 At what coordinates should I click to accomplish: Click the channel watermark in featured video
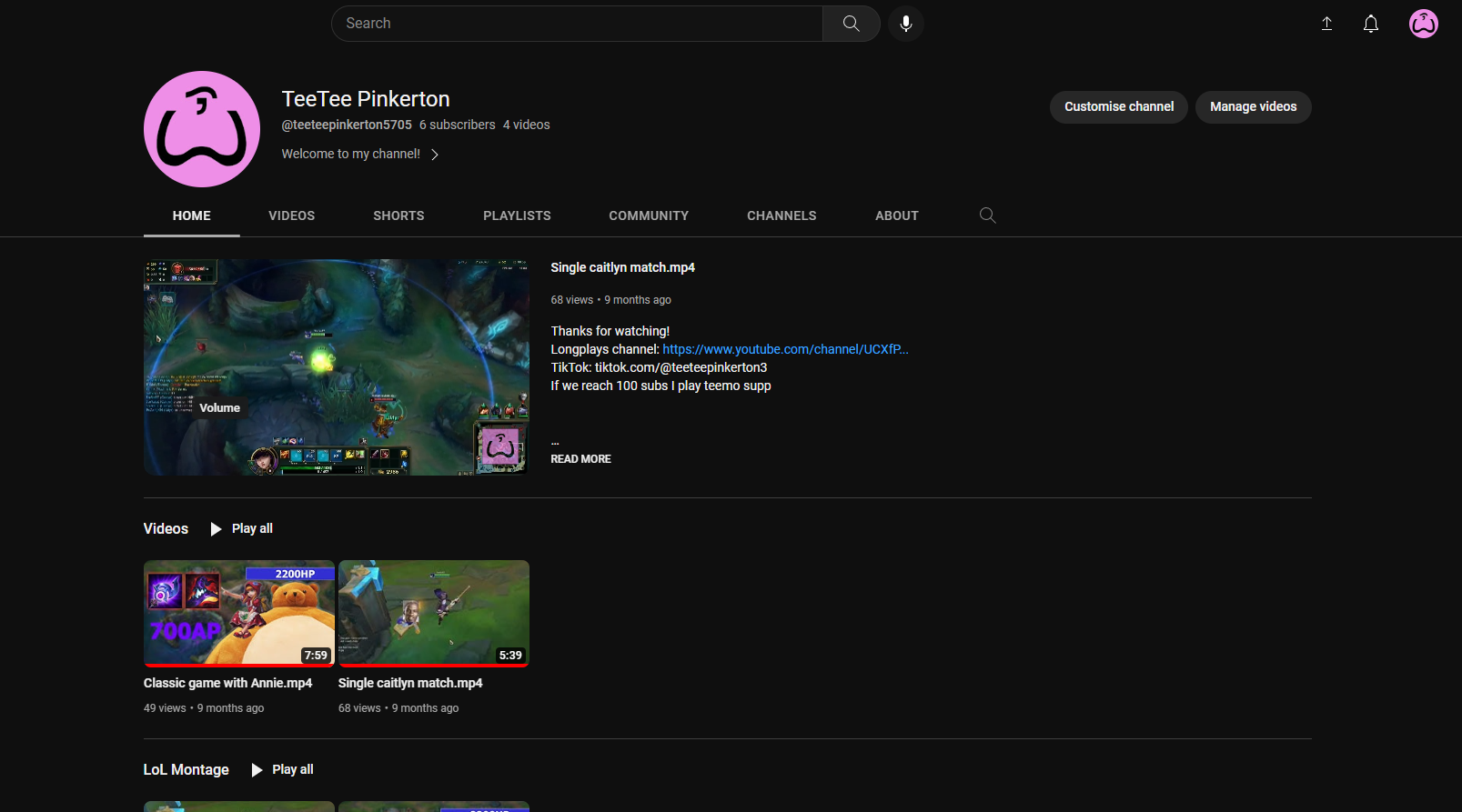coord(499,446)
